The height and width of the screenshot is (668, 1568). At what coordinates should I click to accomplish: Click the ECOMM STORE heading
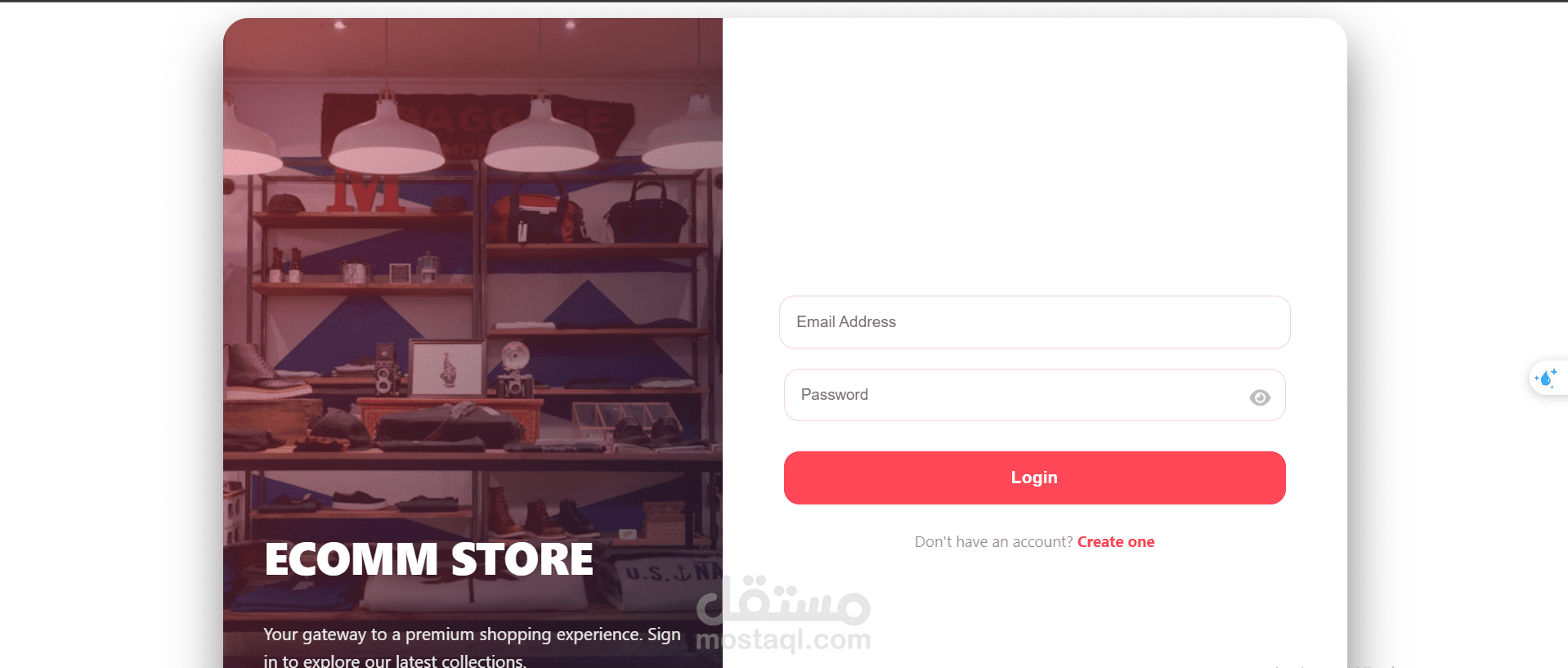pyautogui.click(x=429, y=560)
